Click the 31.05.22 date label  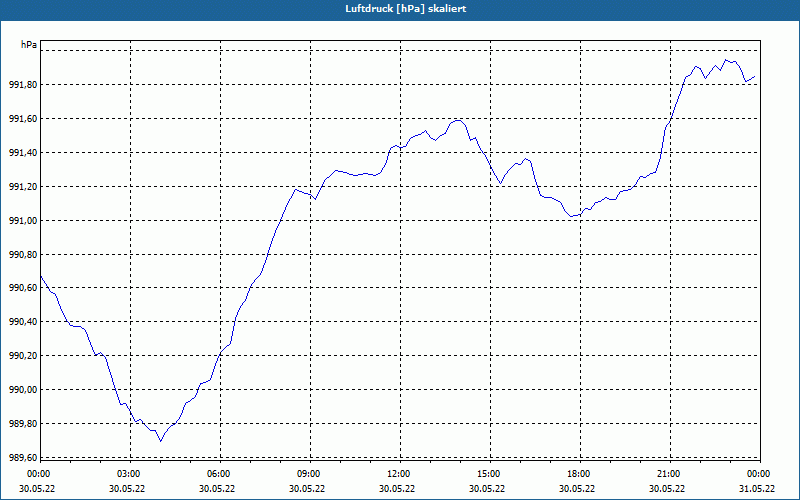pos(757,488)
